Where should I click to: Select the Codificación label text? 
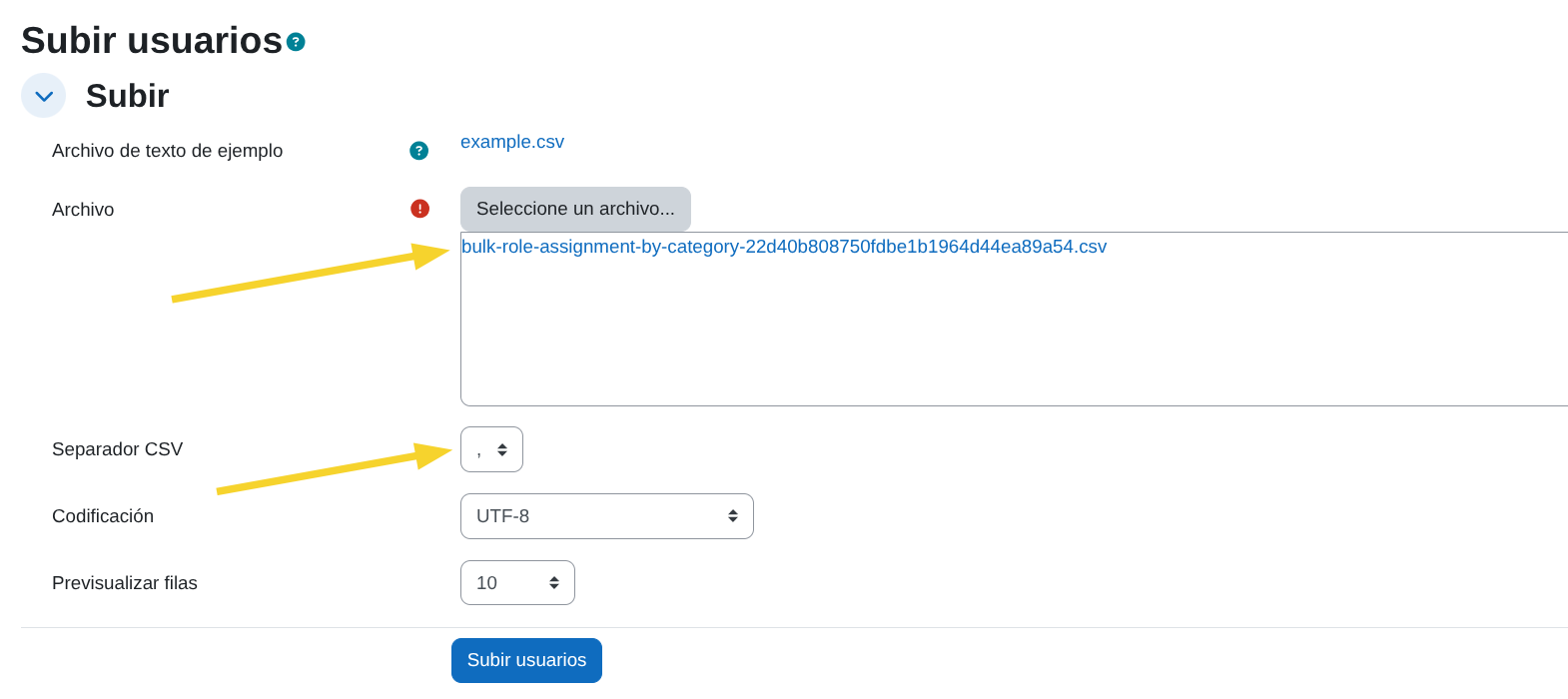click(x=103, y=516)
